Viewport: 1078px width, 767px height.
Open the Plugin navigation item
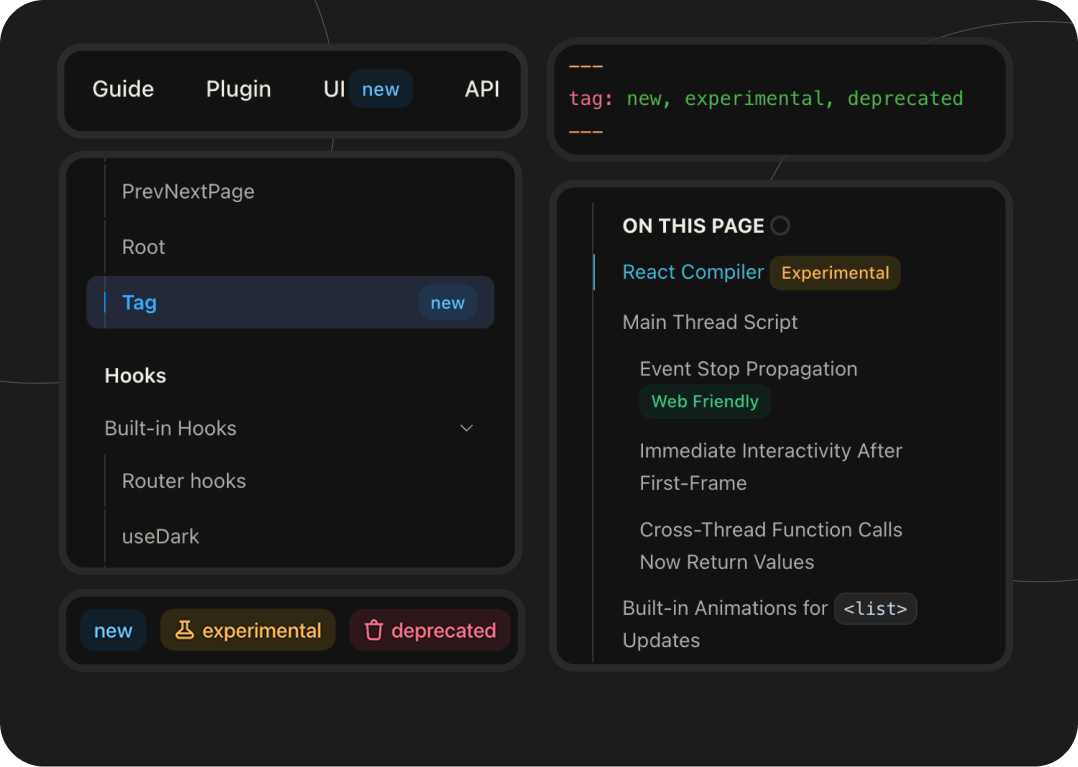[238, 89]
